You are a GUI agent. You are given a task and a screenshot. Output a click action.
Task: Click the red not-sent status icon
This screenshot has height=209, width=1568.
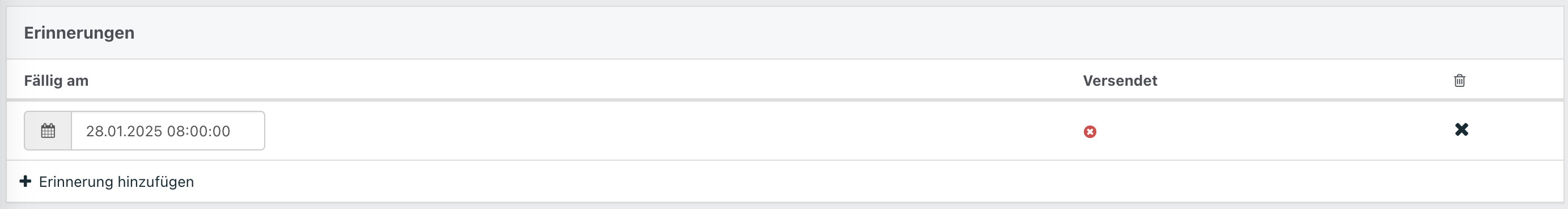(x=1090, y=132)
